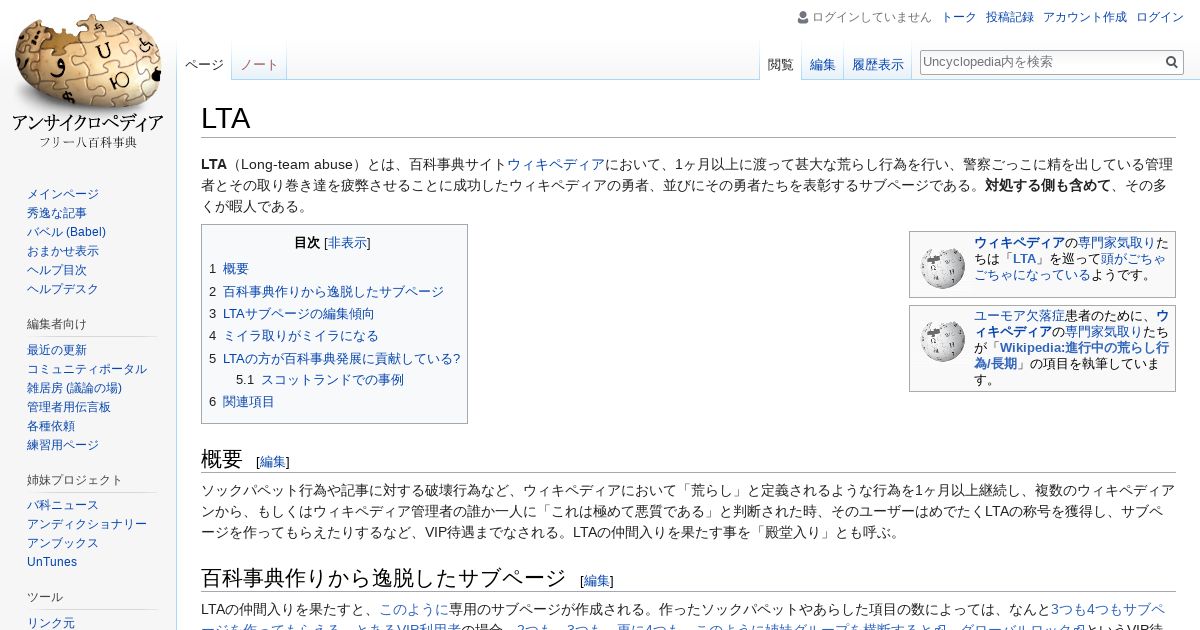Click the ログイン link
1200x630 pixels.
click(1160, 17)
